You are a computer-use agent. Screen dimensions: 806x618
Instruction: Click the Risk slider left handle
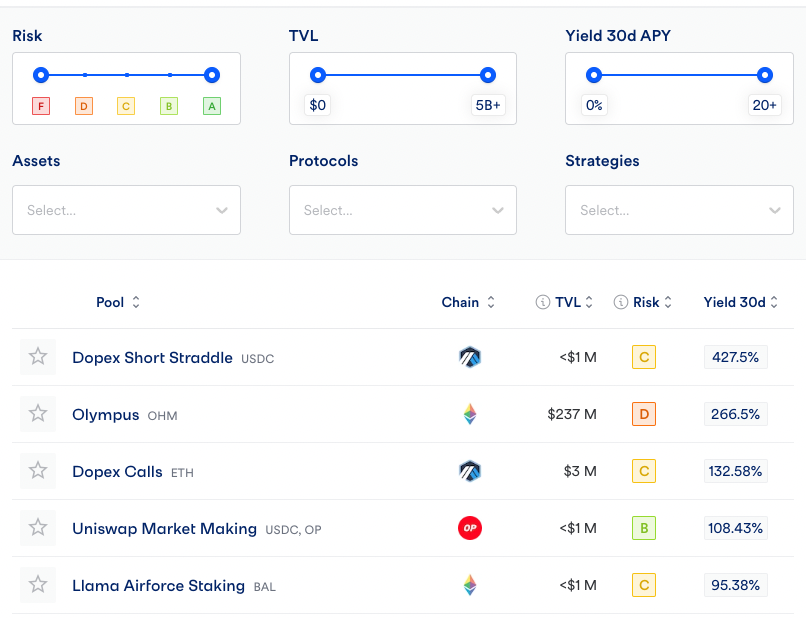41,75
